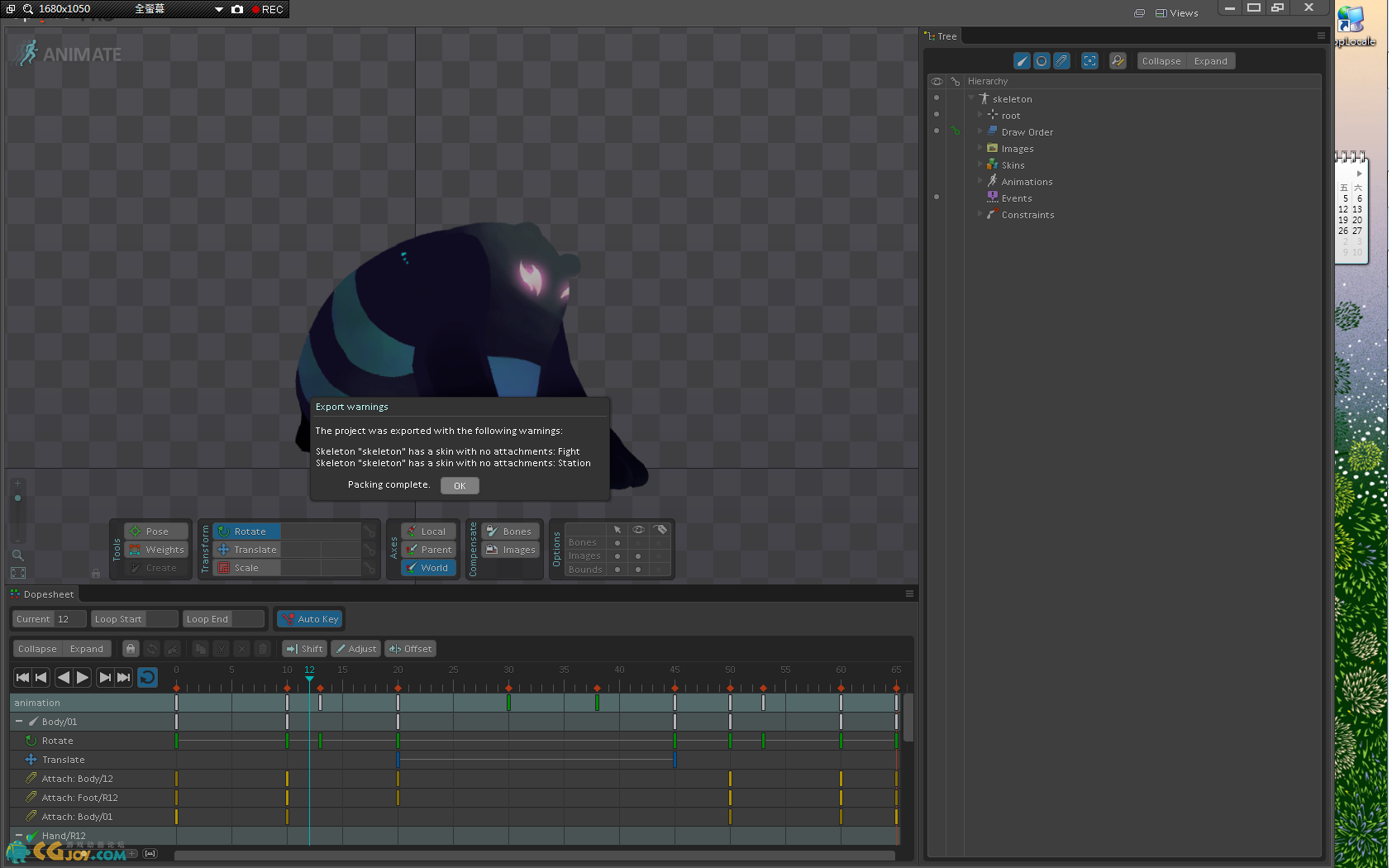Viewport: 1392px width, 868px height.
Task: Play animation backward
Action: pyautogui.click(x=63, y=678)
